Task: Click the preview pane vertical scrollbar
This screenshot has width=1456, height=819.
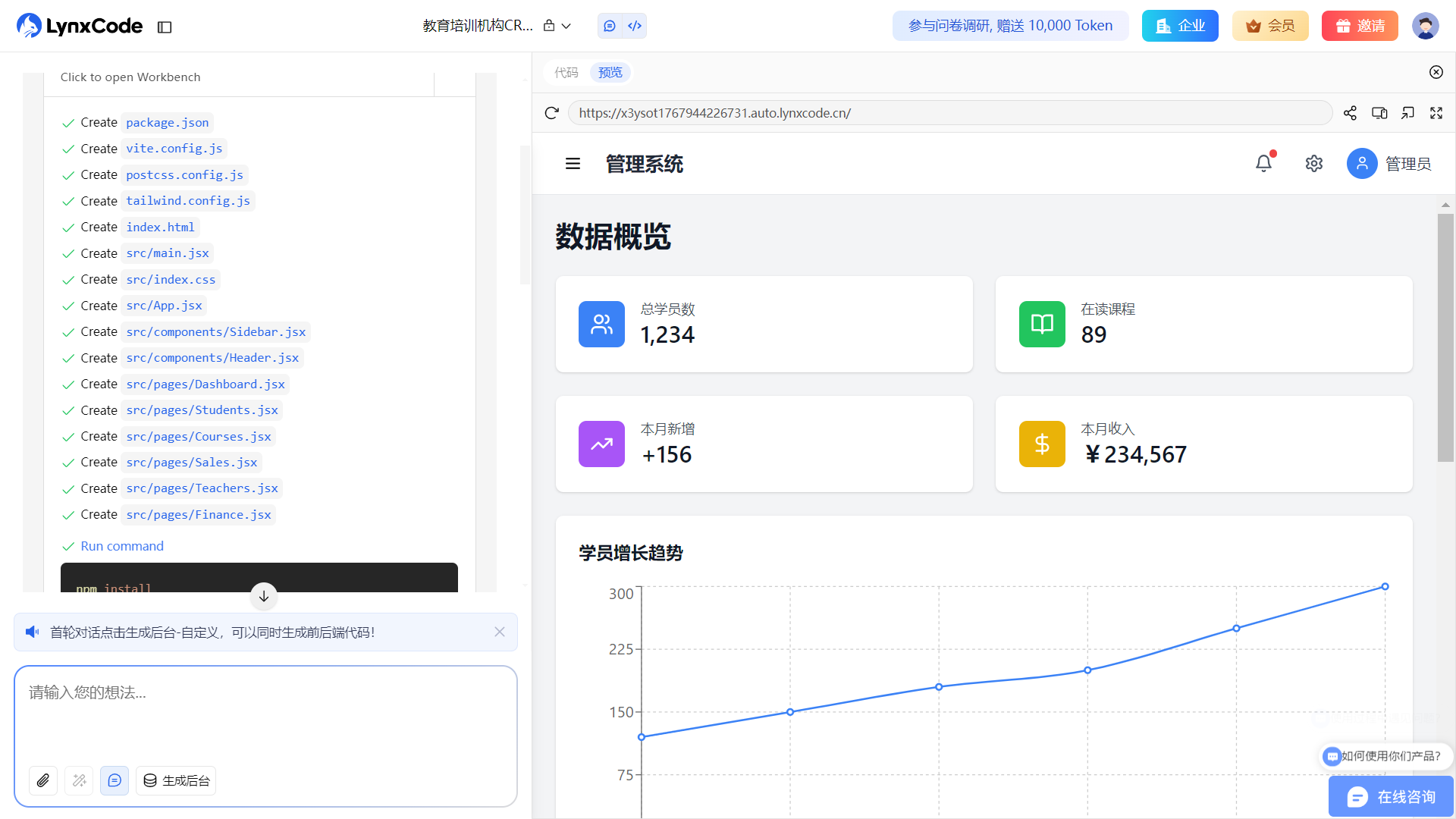Action: click(x=1445, y=337)
